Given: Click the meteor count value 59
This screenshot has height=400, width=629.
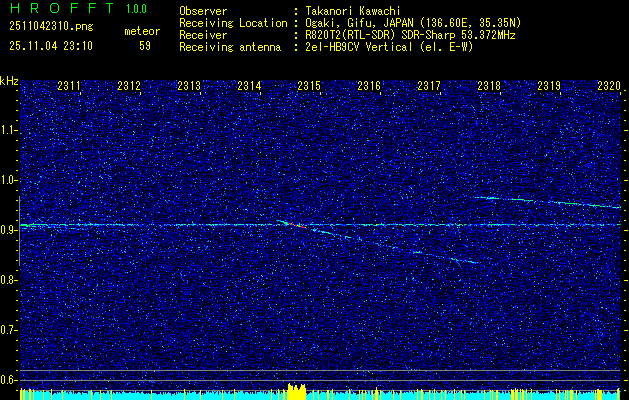Looking at the screenshot, I should coord(145,45).
